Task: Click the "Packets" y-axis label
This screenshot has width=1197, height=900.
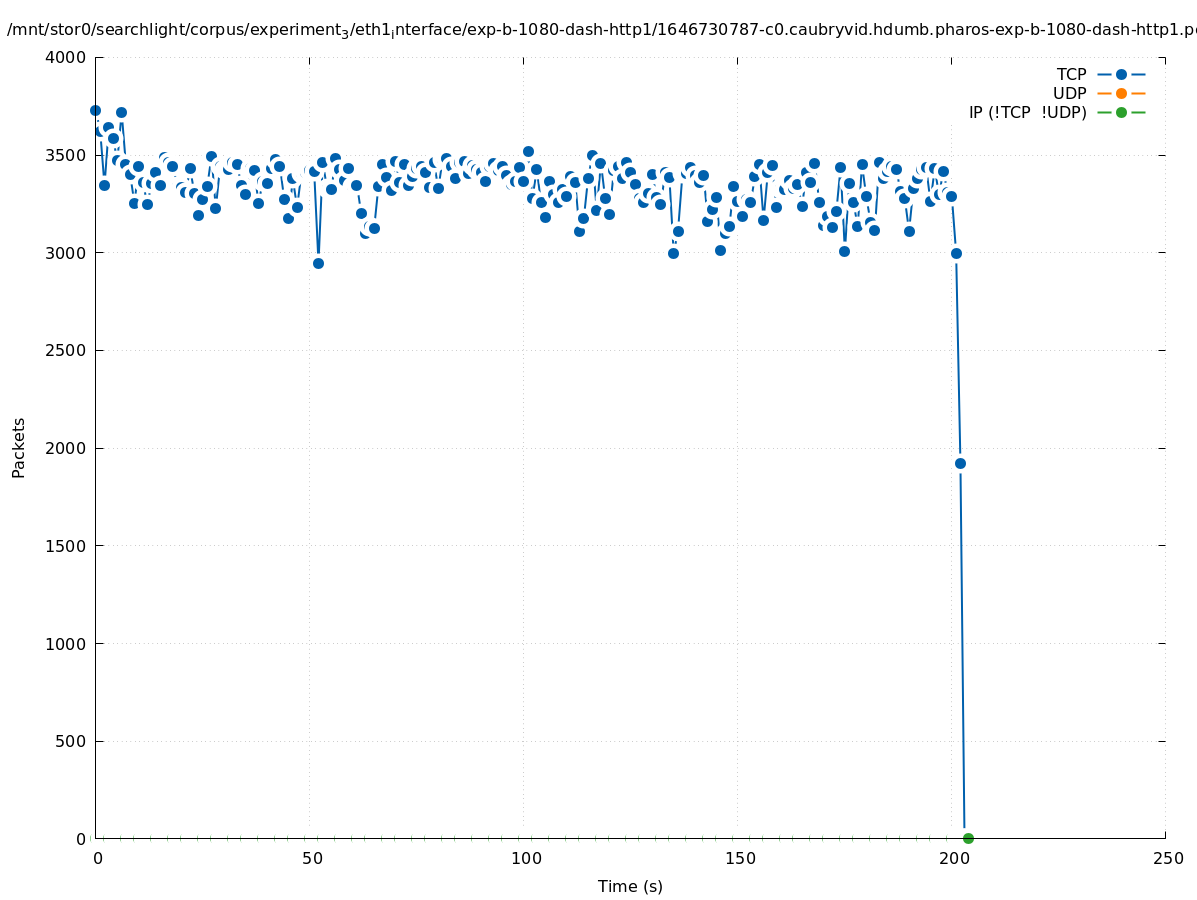Action: 19,448
